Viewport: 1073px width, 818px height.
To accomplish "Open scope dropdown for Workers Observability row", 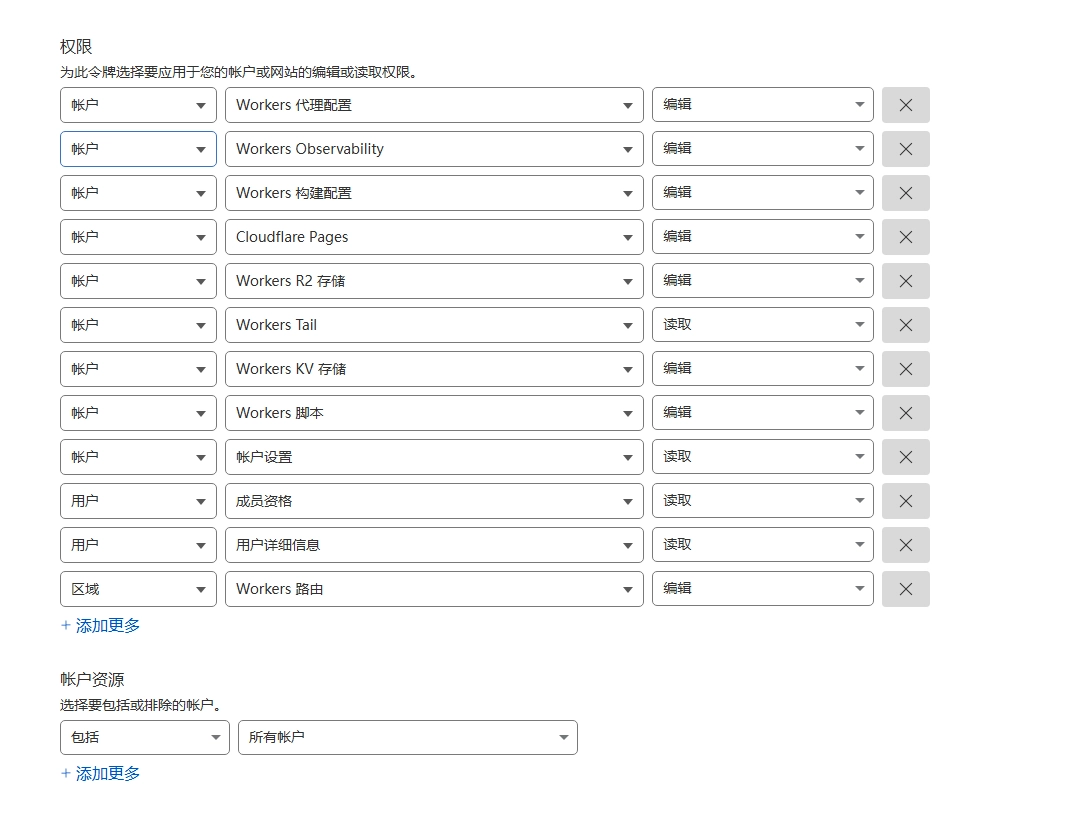I will coord(138,149).
